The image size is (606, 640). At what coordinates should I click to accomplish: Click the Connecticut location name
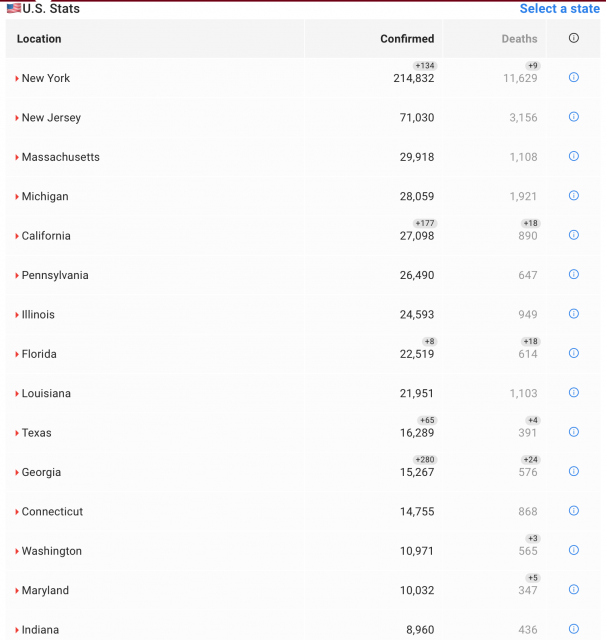pos(52,512)
